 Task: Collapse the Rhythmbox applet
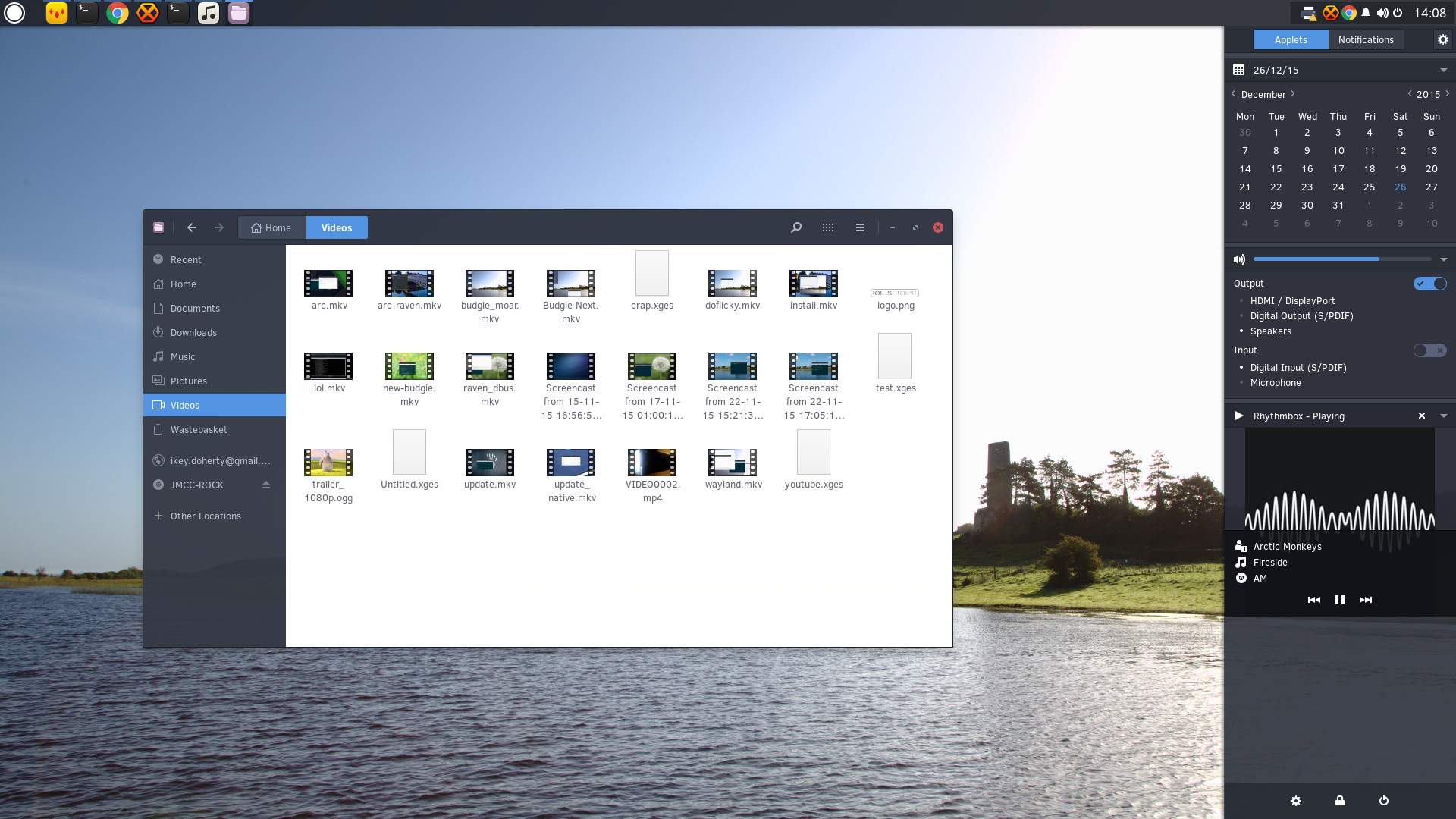[x=1444, y=416]
